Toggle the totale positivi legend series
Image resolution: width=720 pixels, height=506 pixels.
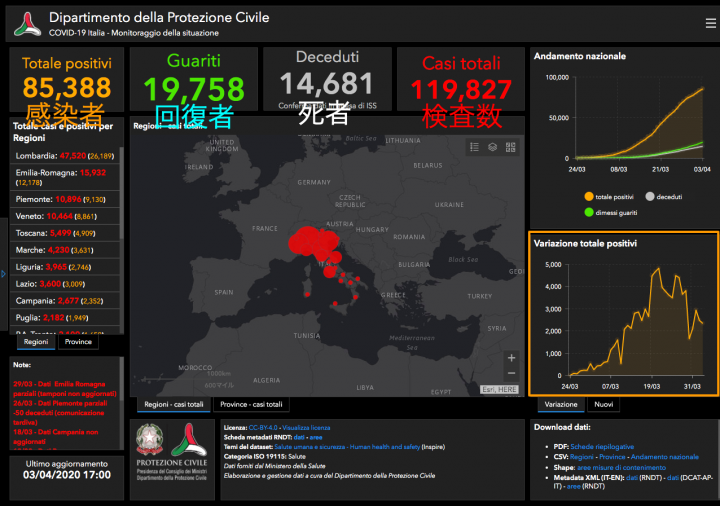[x=588, y=196]
